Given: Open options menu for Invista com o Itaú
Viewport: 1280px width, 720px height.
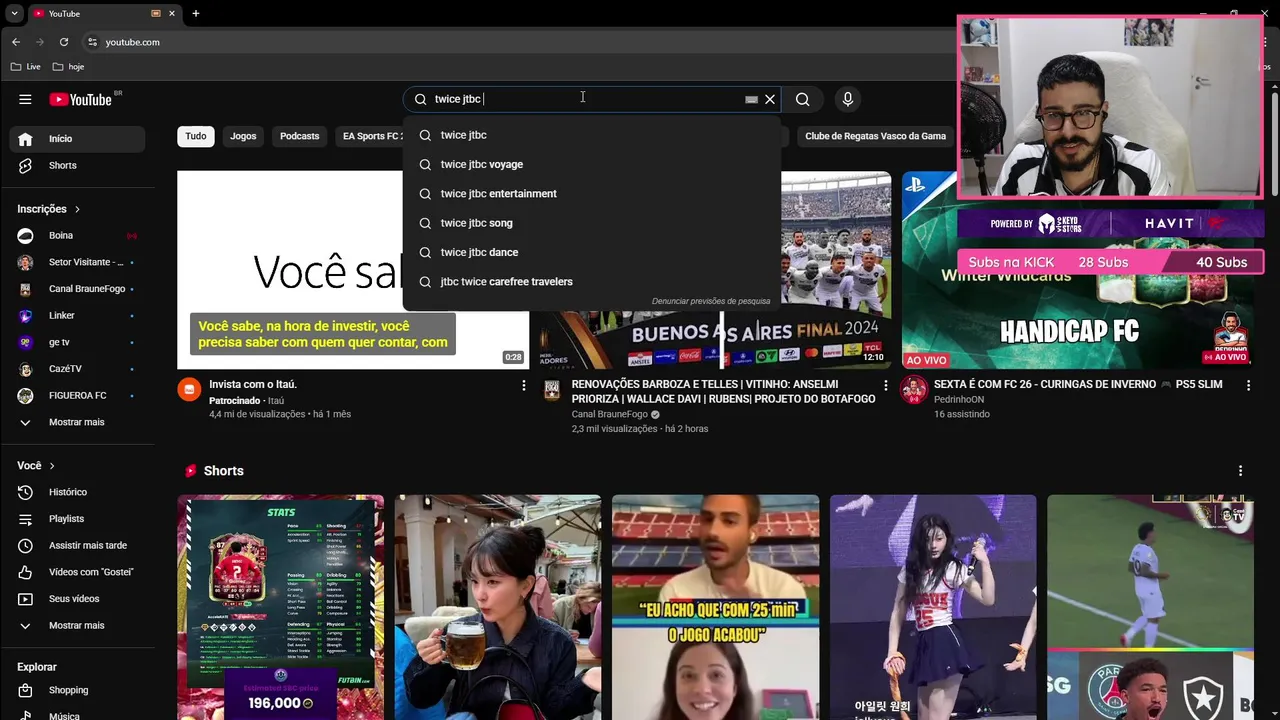Looking at the screenshot, I should (523, 385).
